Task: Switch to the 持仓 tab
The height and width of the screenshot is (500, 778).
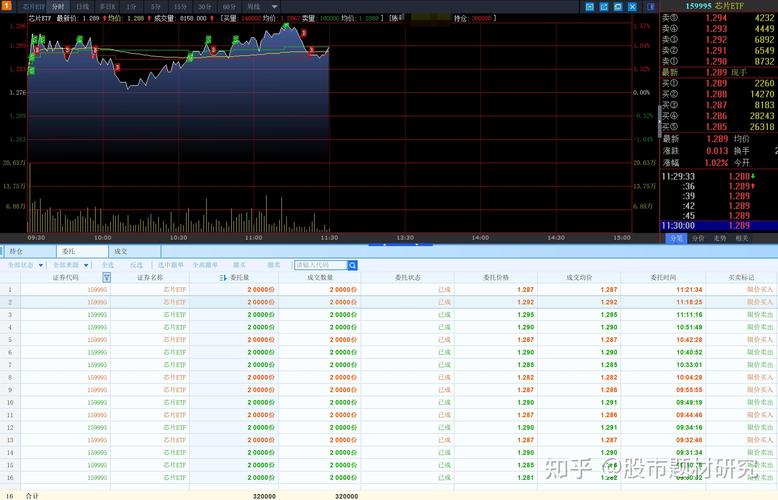Action: tap(16, 252)
